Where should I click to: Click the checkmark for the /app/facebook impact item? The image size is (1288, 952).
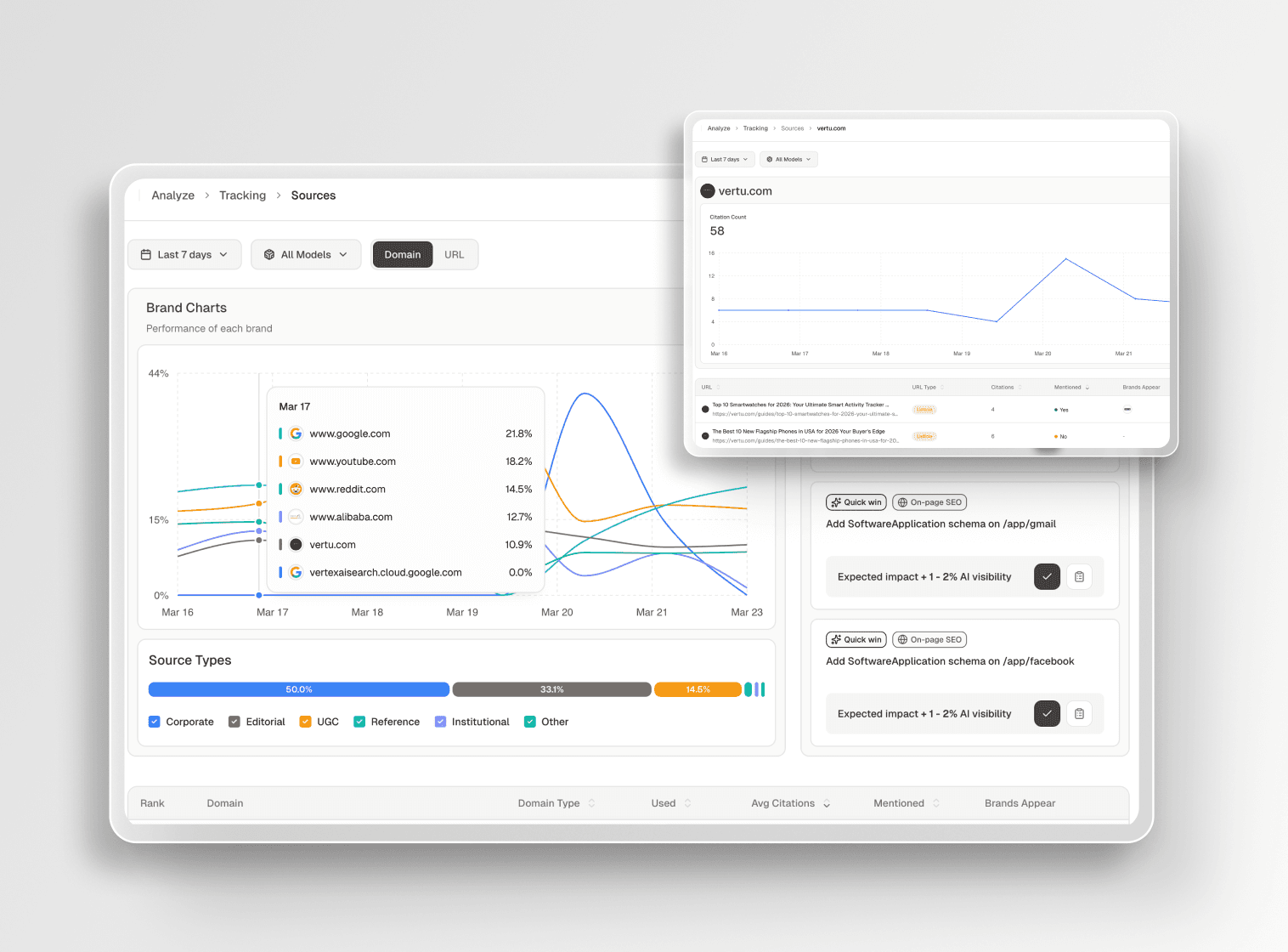1047,713
